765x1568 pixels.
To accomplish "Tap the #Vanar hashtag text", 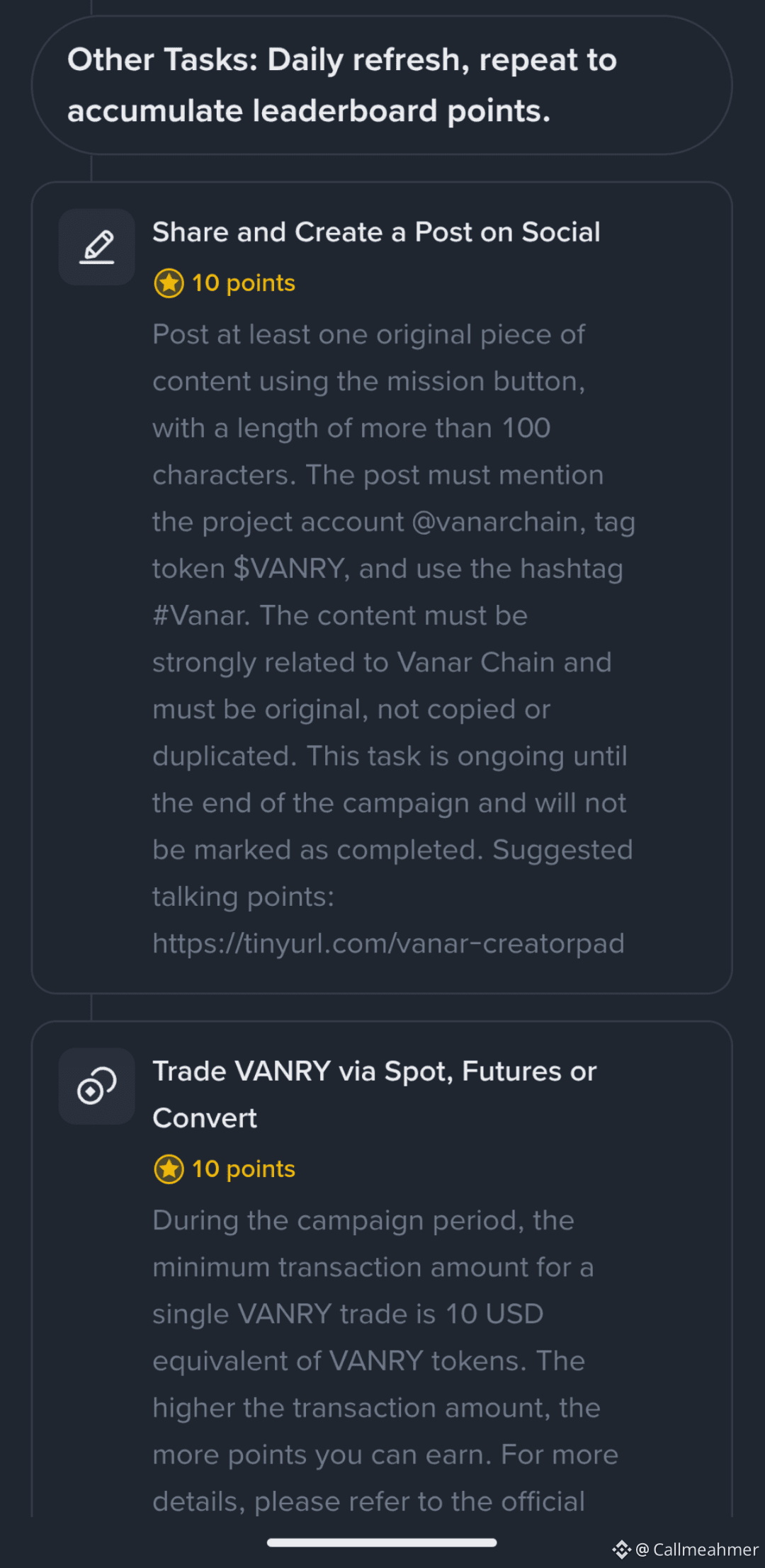I will [200, 615].
